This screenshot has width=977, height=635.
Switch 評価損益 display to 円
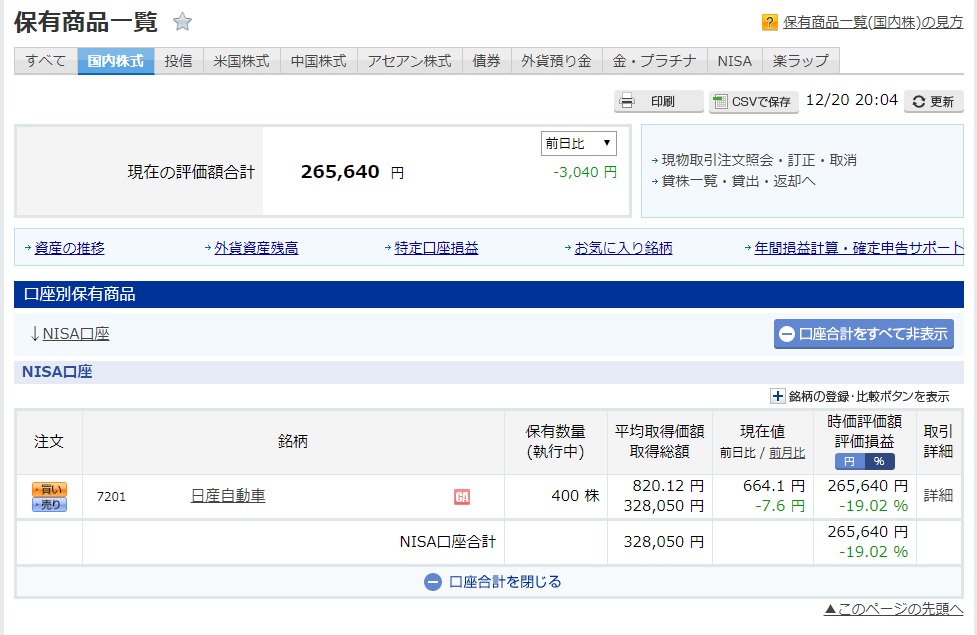(849, 461)
